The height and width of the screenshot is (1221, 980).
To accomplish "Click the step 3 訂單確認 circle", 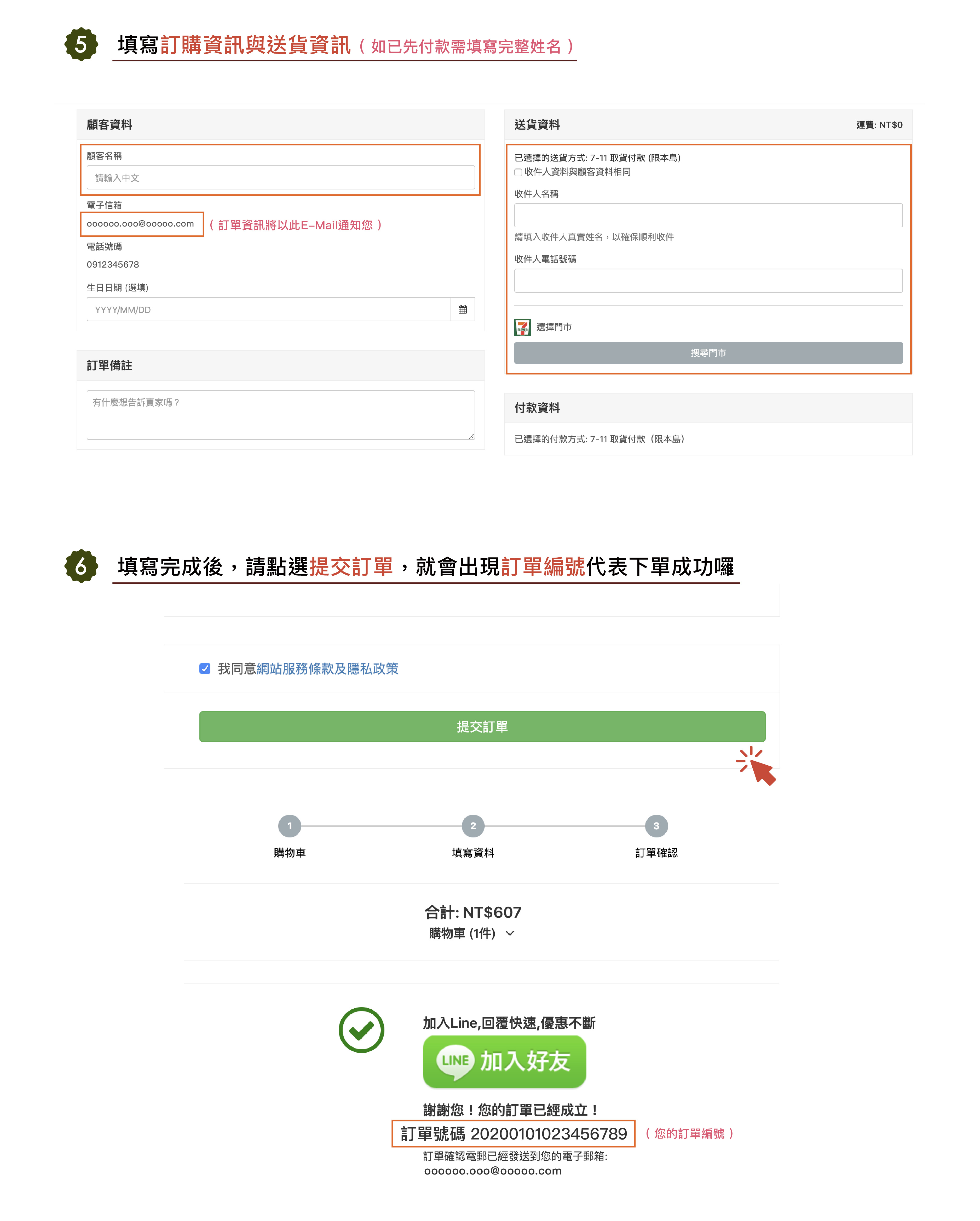I will click(656, 826).
